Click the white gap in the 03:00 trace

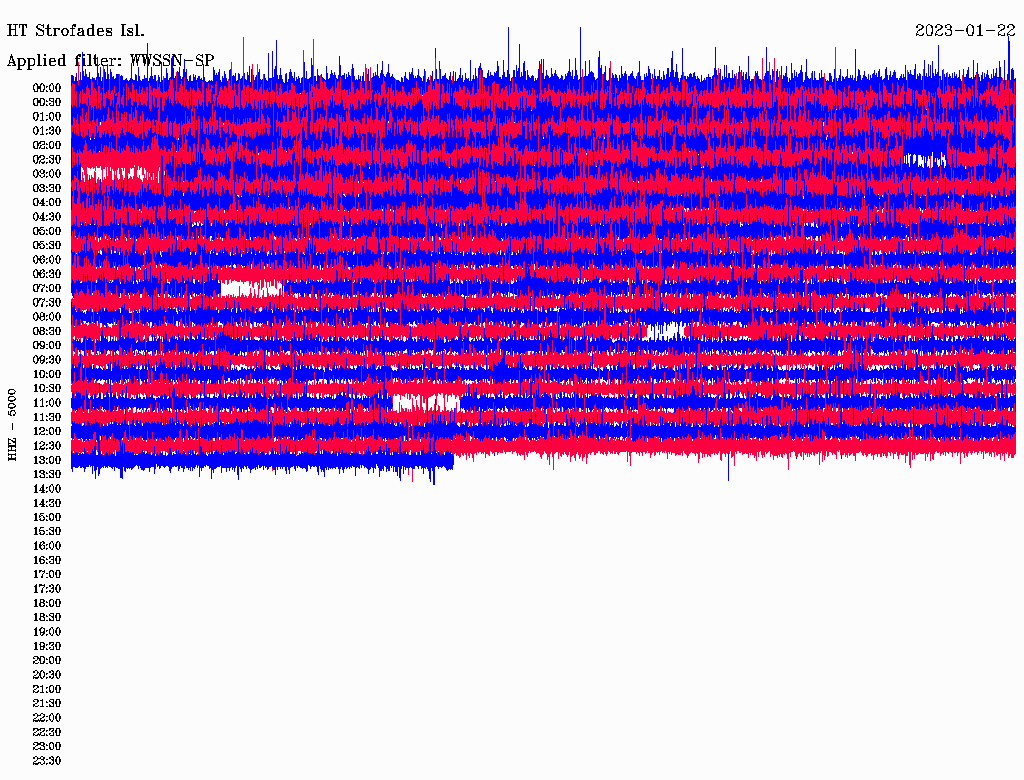[120, 173]
